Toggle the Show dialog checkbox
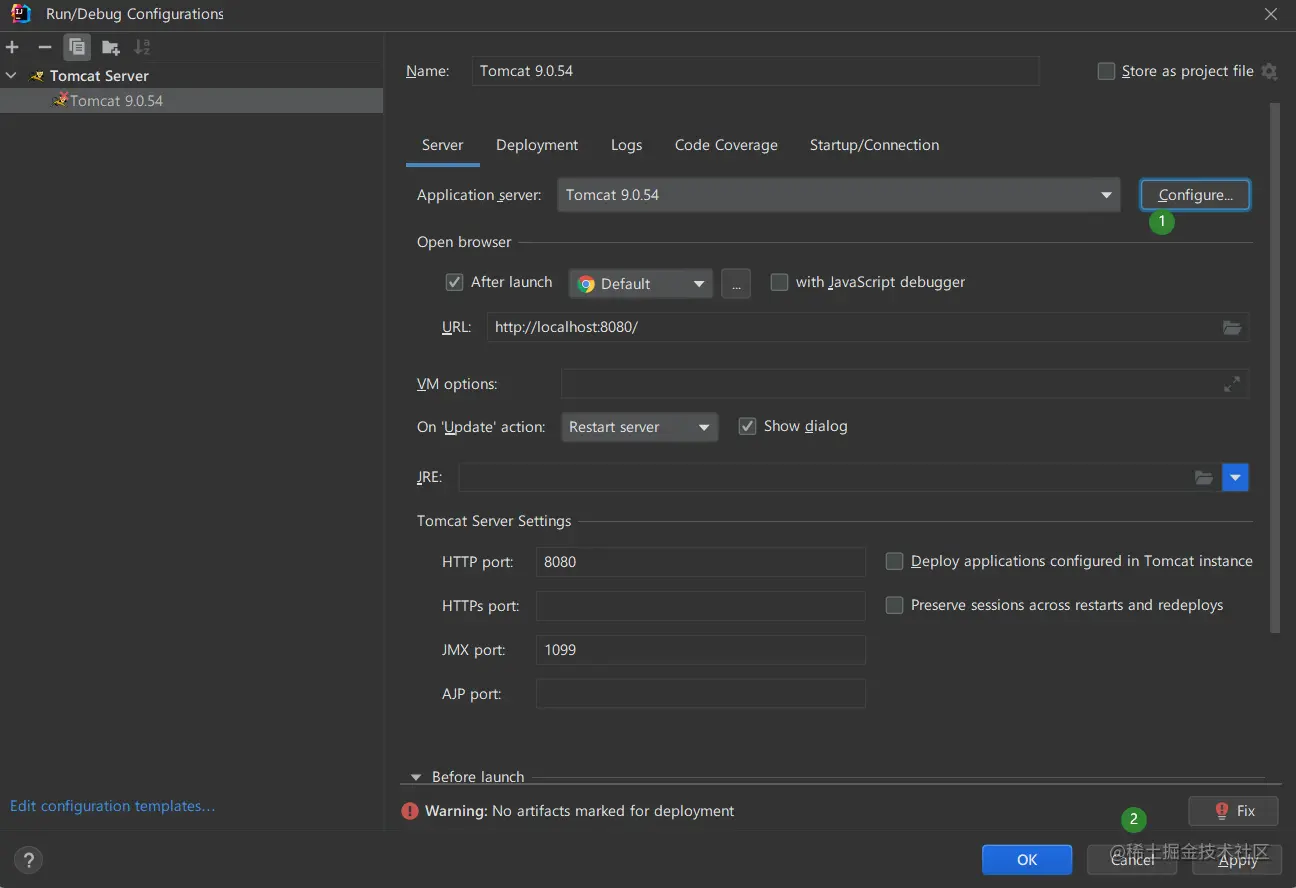 tap(747, 426)
